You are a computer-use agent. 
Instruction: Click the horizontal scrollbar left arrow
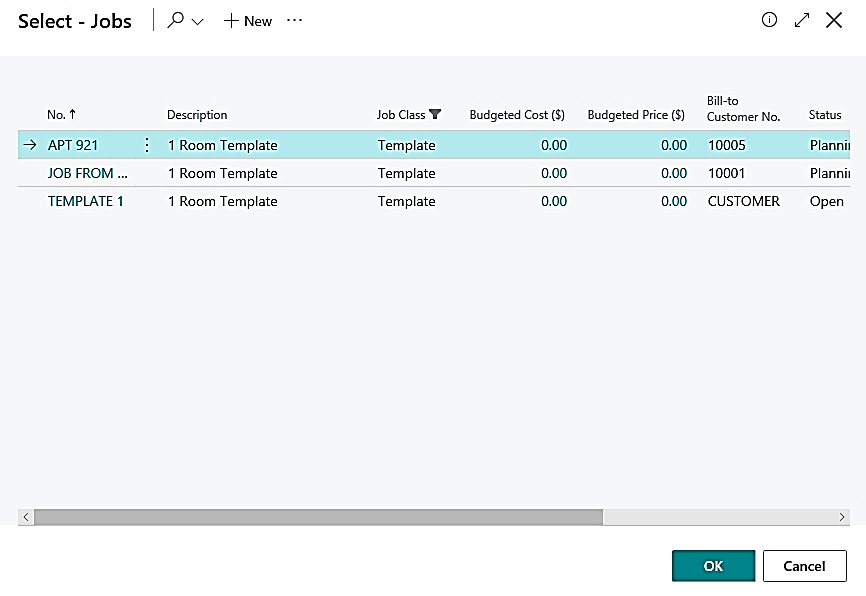[26, 517]
